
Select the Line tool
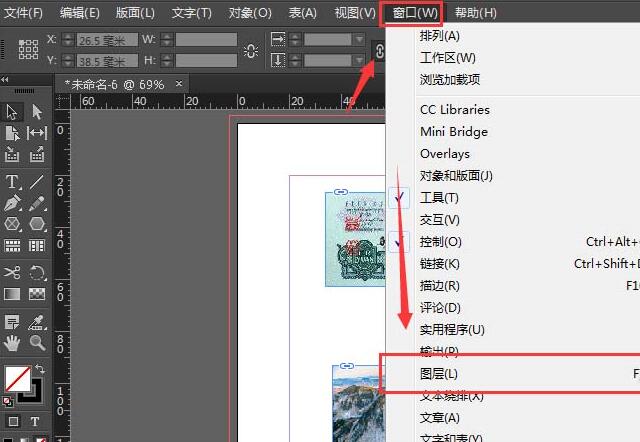tap(37, 182)
